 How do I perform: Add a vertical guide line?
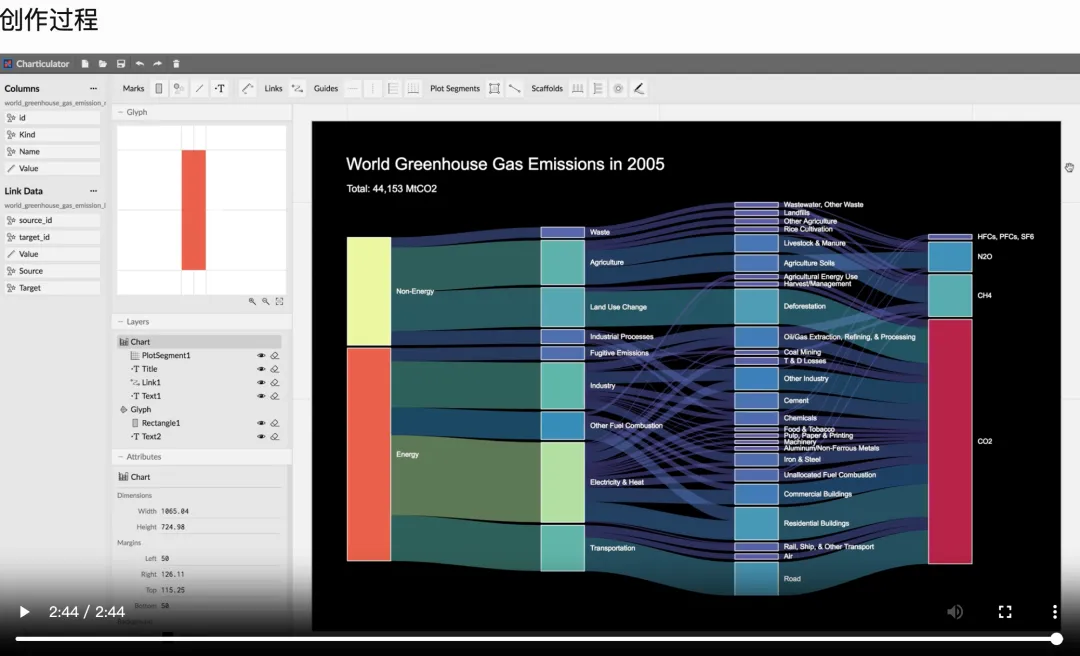pos(373,88)
